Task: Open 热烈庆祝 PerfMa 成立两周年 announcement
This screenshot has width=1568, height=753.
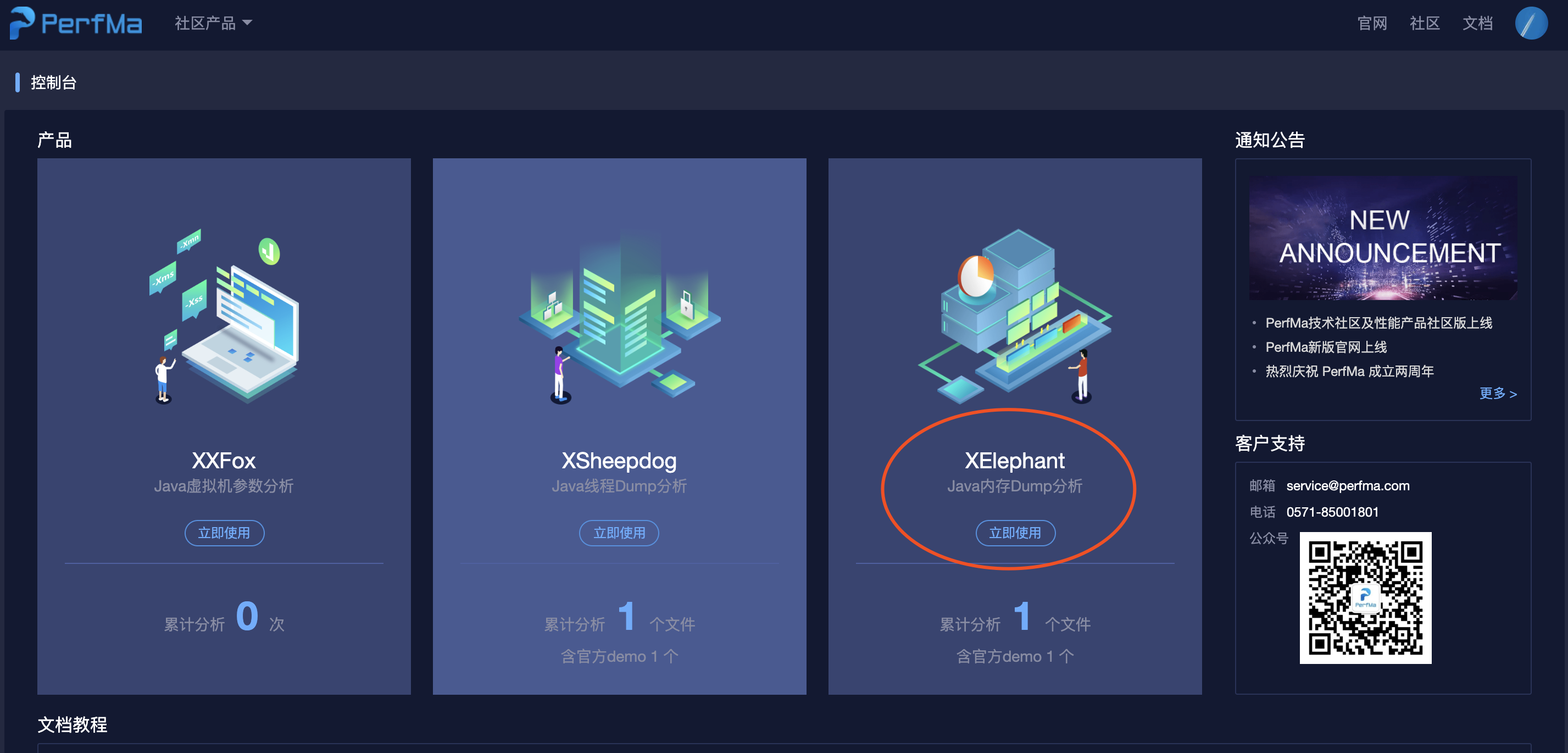Action: pos(1349,370)
